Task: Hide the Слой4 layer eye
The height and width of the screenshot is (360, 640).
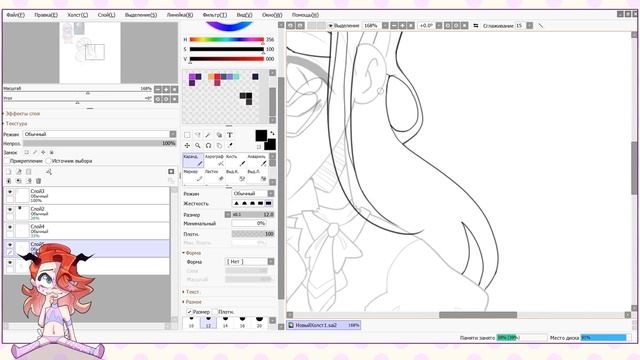Action: pyautogui.click(x=10, y=227)
